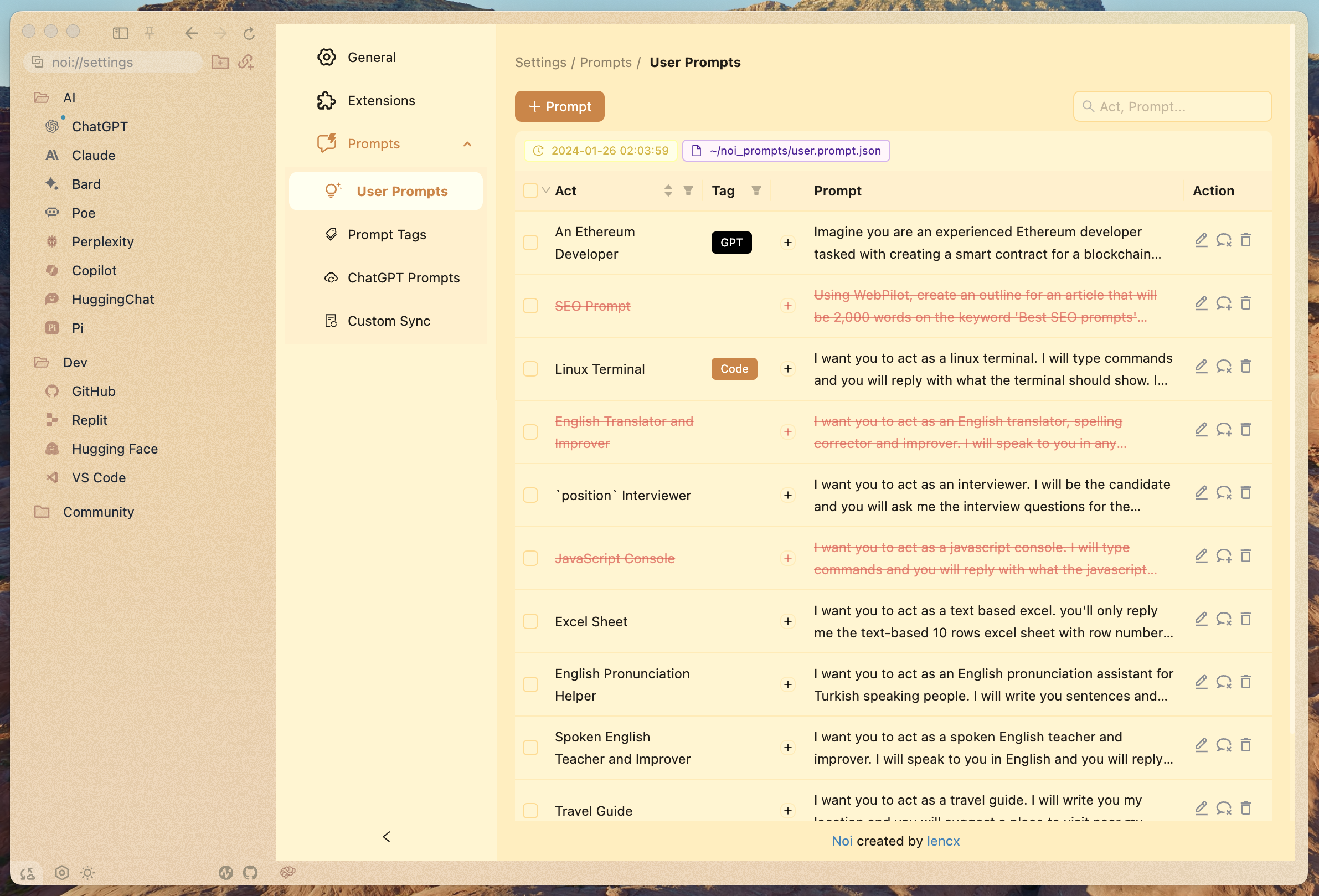Go to Custom Sync settings page

[x=388, y=321]
